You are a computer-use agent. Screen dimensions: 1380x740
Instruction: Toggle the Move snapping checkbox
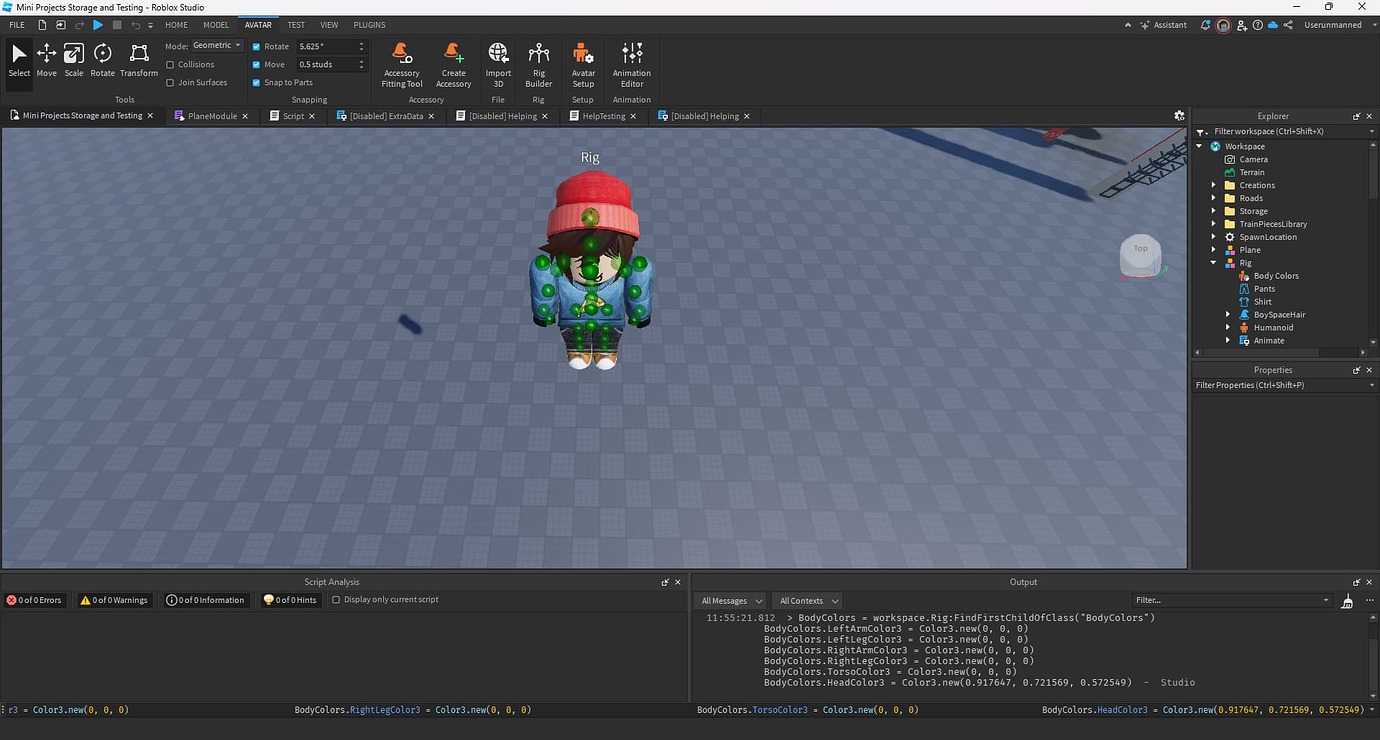coord(256,65)
